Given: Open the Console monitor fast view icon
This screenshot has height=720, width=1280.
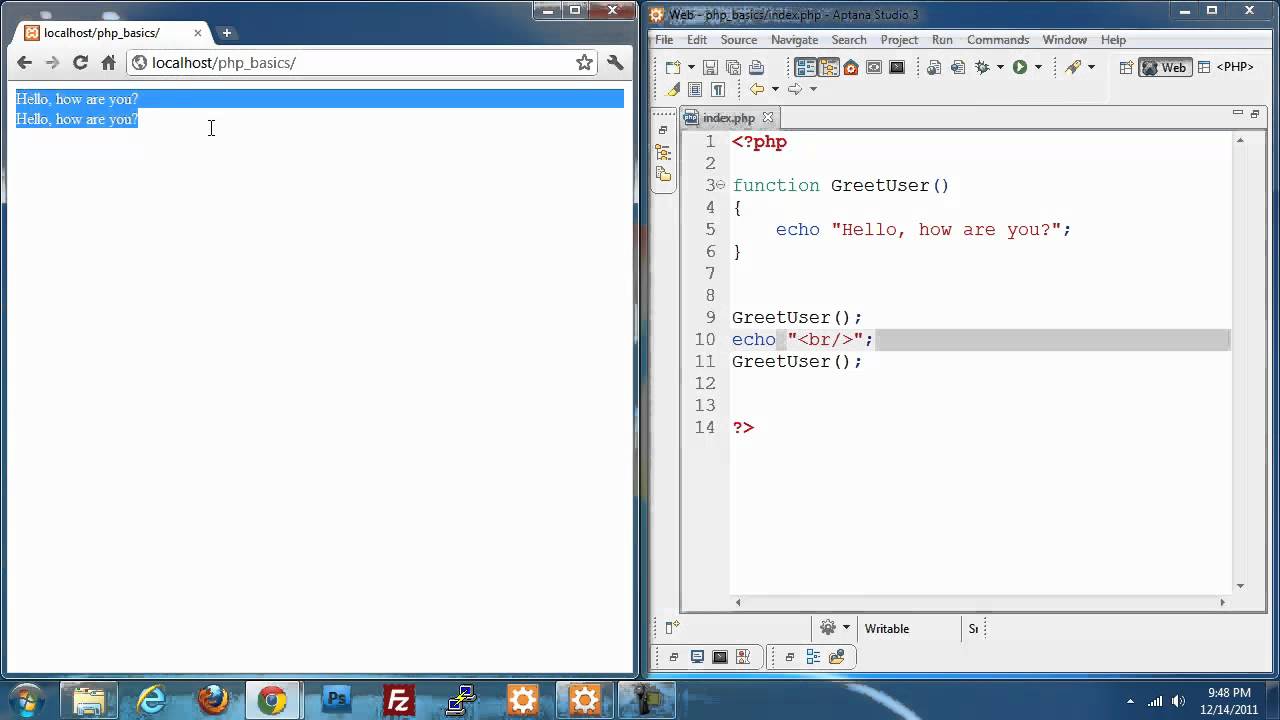Looking at the screenshot, I should (697, 657).
